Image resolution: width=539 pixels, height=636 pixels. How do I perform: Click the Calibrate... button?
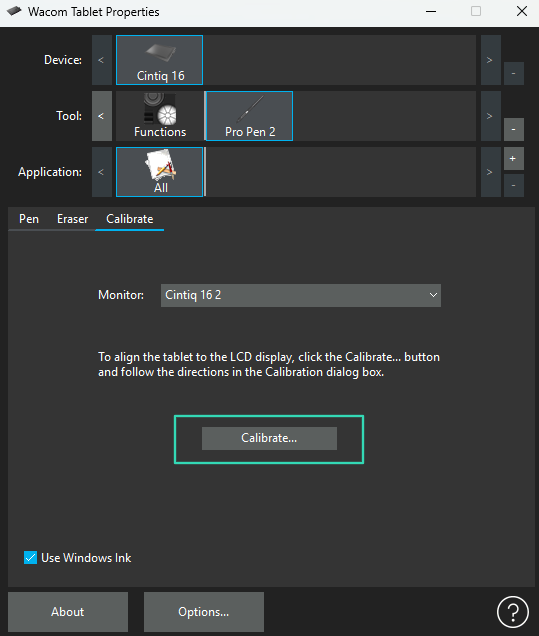click(x=269, y=438)
